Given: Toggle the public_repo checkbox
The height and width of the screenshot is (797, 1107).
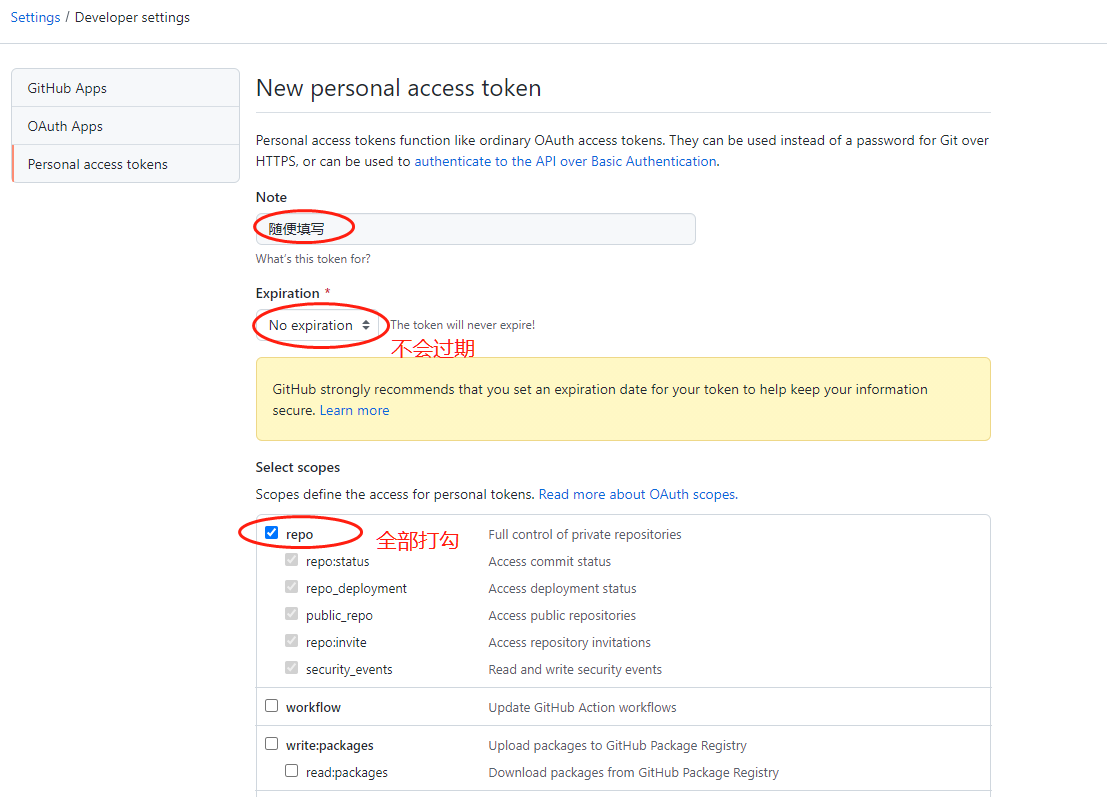Looking at the screenshot, I should [x=292, y=614].
